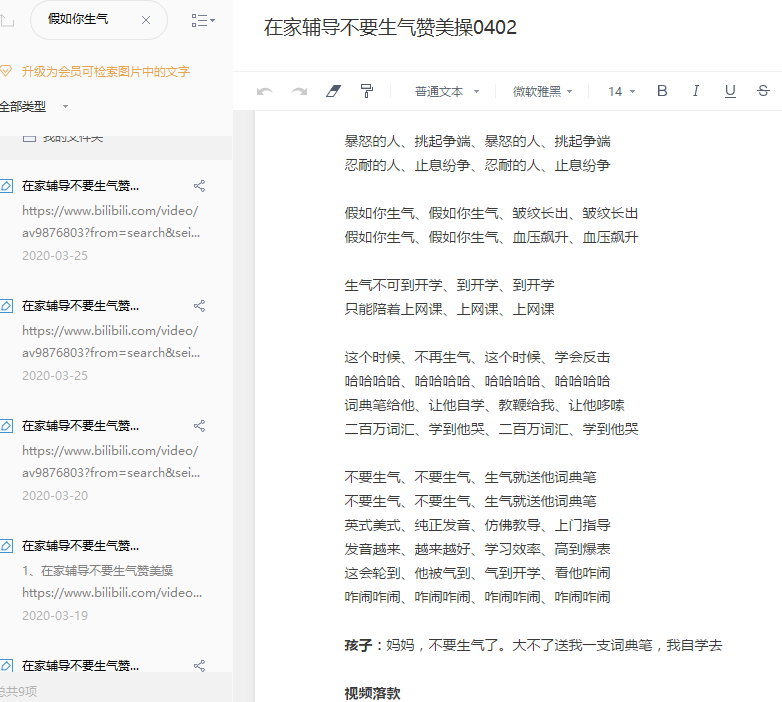This screenshot has height=702, width=782.
Task: Click the back folder icon beside search
Action: (x=7, y=21)
